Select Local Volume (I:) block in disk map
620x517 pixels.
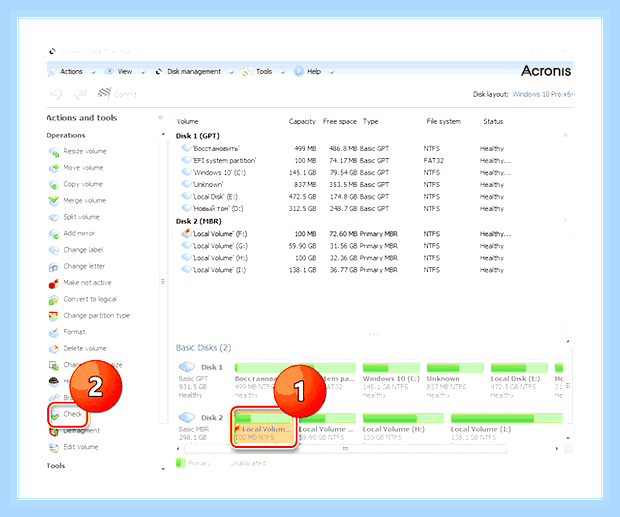tap(507, 427)
